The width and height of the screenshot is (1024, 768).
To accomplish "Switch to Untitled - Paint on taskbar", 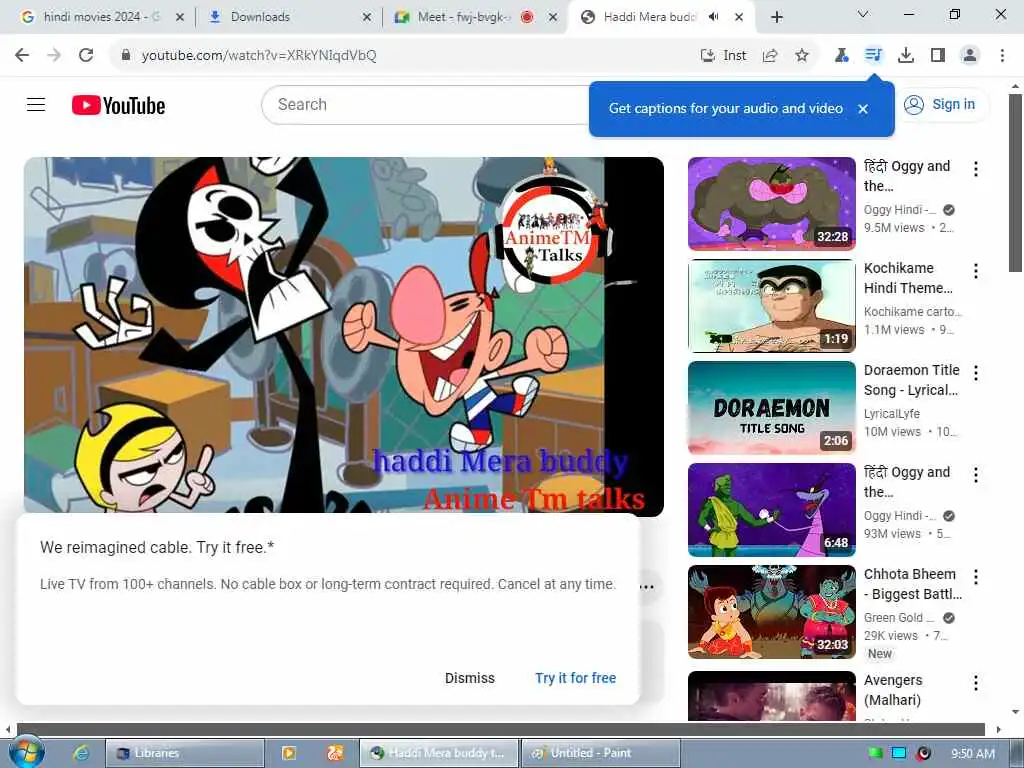I will (x=600, y=753).
